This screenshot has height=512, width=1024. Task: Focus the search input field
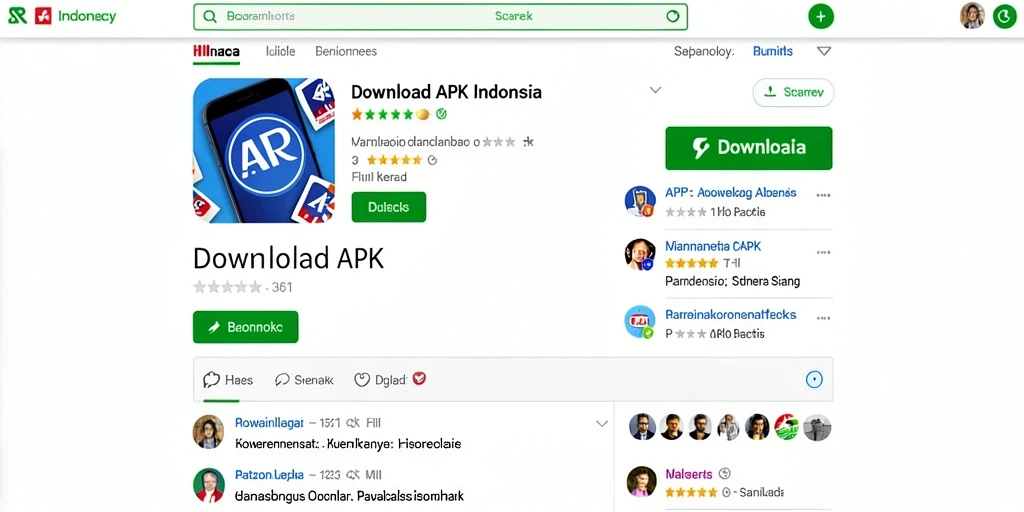[440, 16]
